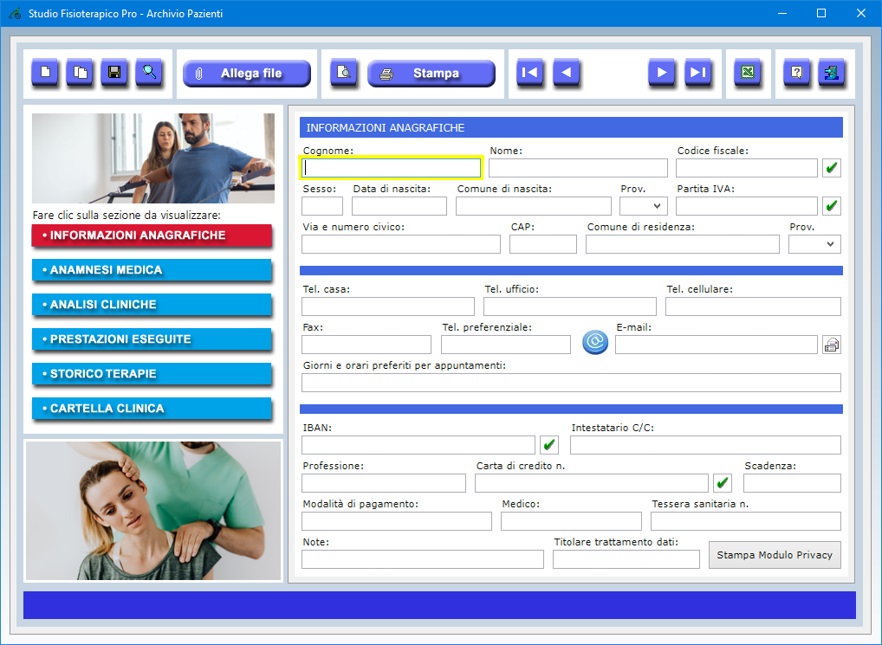
Task: Click the Titolare trattamento dati field
Action: pyautogui.click(x=626, y=560)
